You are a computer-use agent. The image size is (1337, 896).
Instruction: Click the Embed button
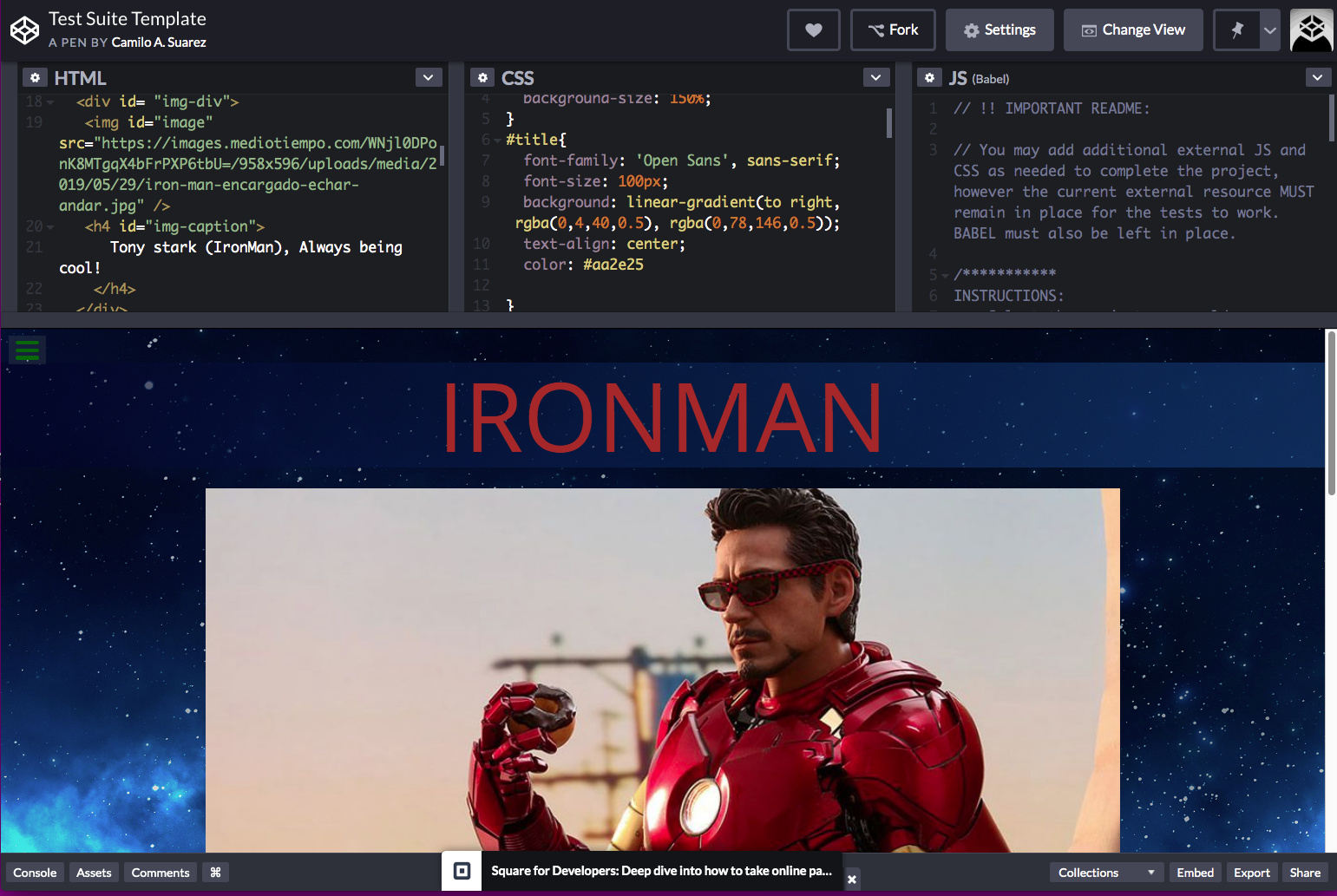(1195, 873)
